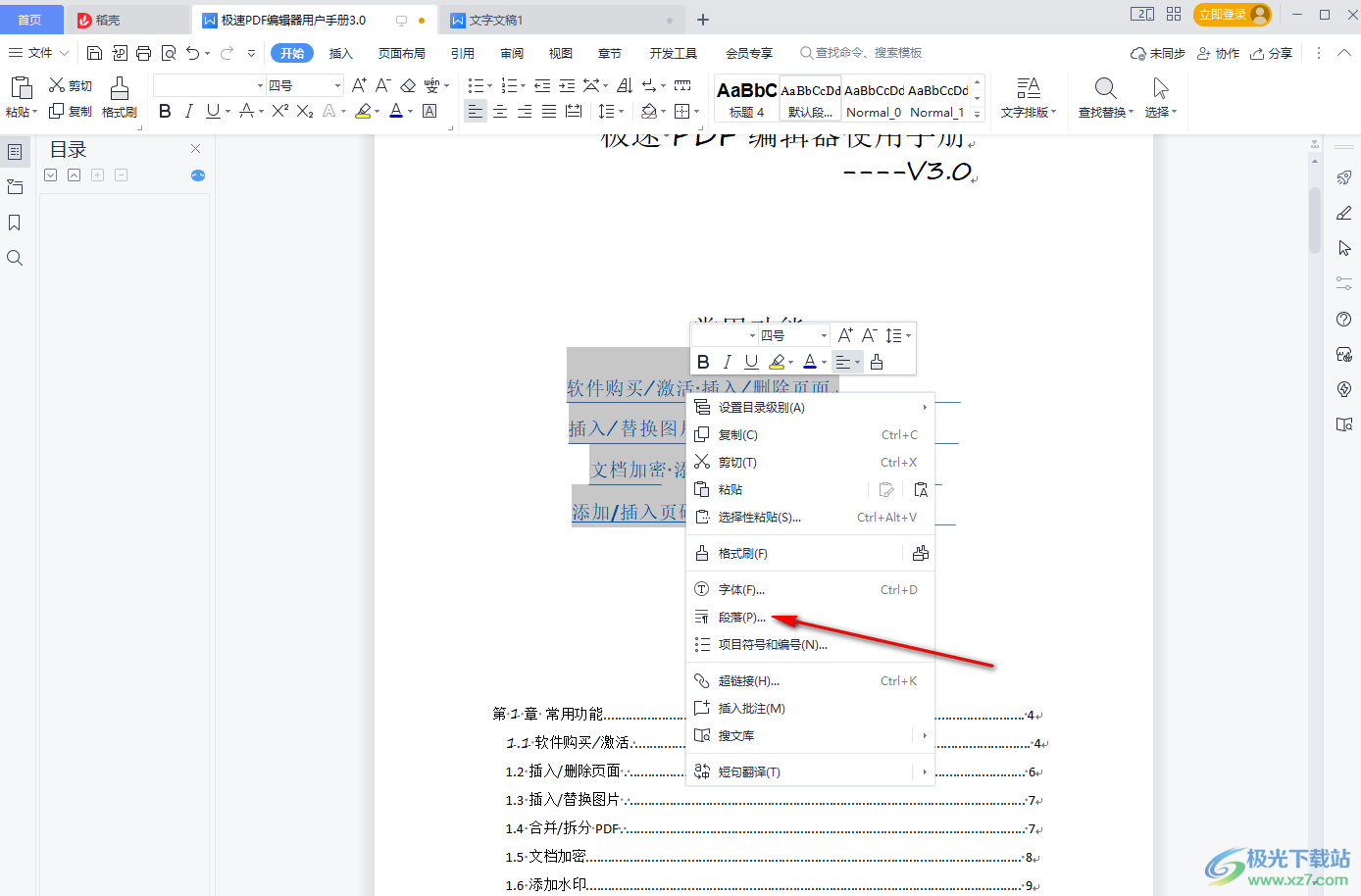Open the 文字文稿1 document tab
Viewport: 1361px width, 896px height.
pos(562,20)
